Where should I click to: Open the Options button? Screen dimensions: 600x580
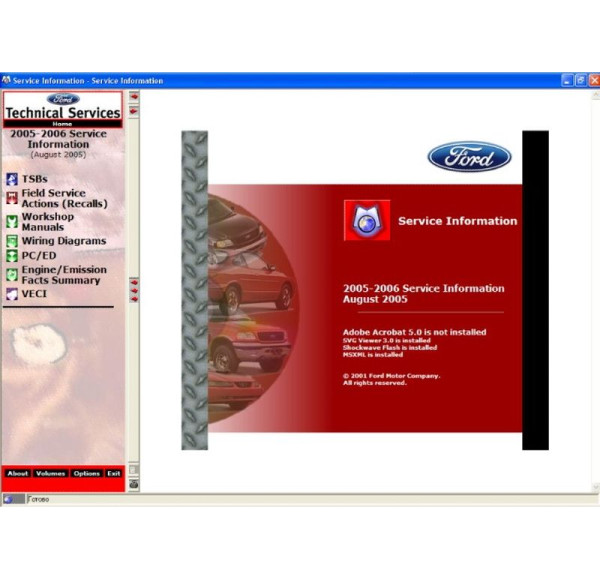[x=86, y=473]
